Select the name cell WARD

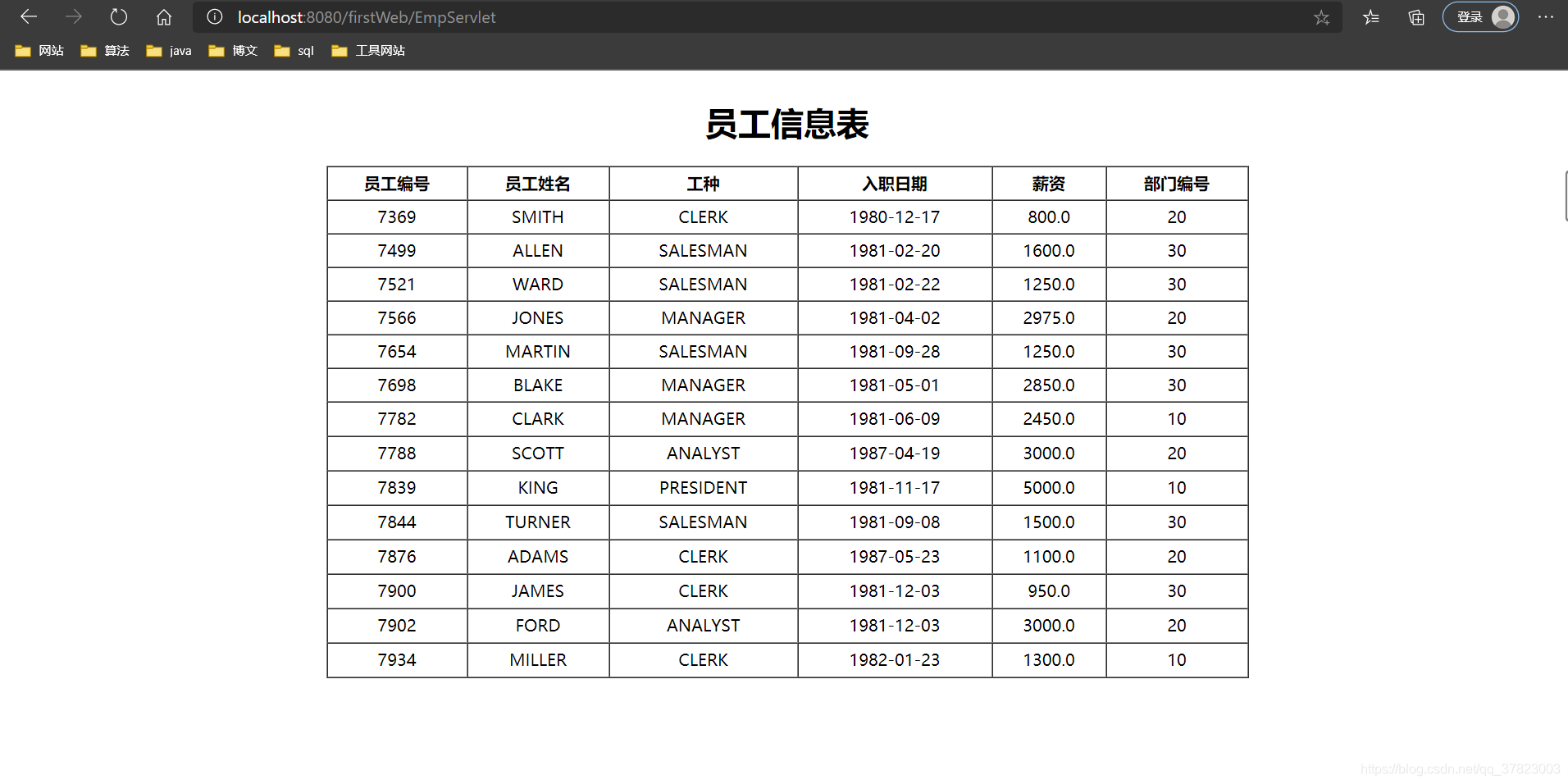538,285
